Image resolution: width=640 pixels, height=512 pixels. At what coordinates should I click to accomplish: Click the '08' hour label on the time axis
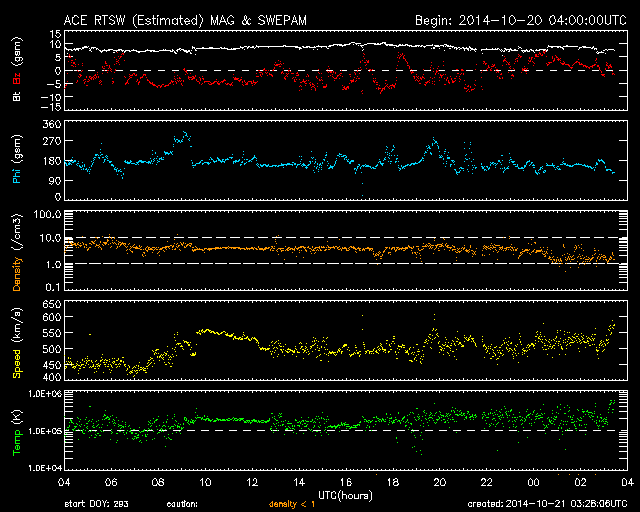coord(158,482)
